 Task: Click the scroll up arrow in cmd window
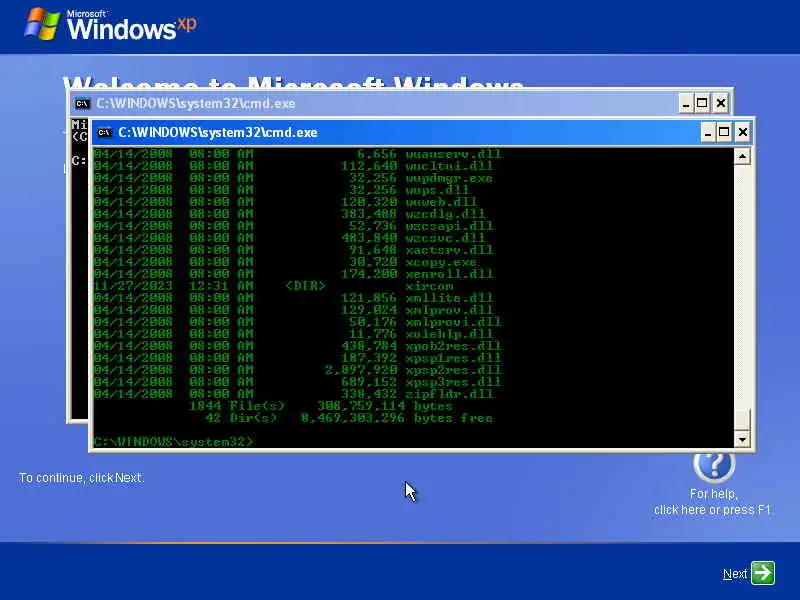(x=742, y=156)
